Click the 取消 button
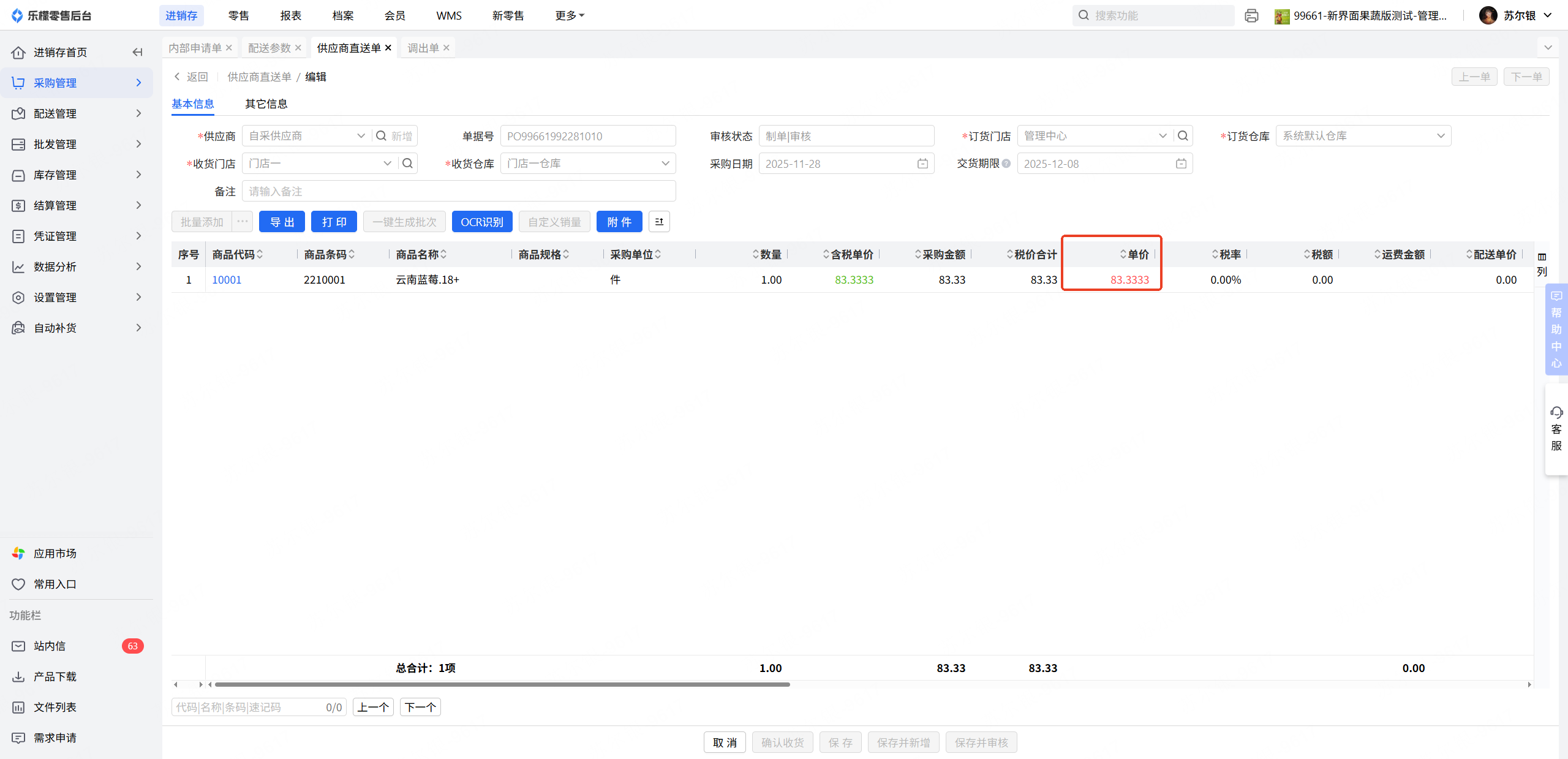Viewport: 1568px width, 759px height. [725, 742]
